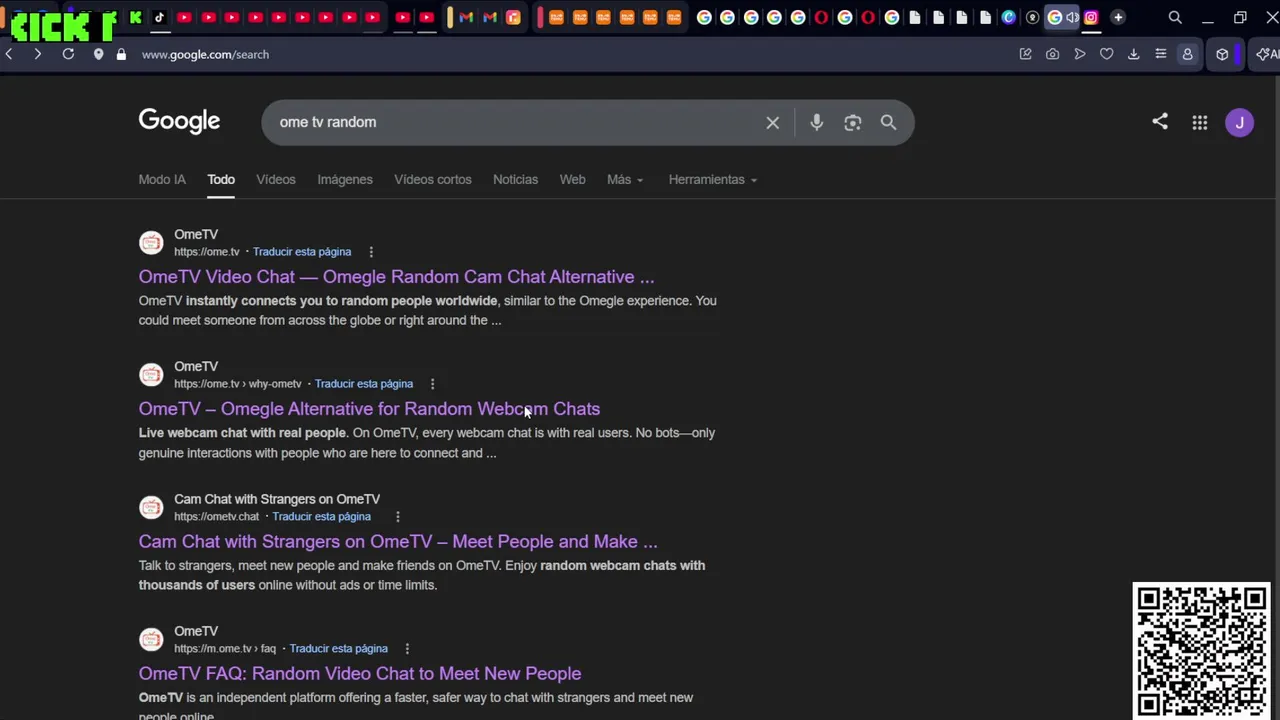
Task: Click the address bar www.google.com/search
Action: [x=205, y=54]
